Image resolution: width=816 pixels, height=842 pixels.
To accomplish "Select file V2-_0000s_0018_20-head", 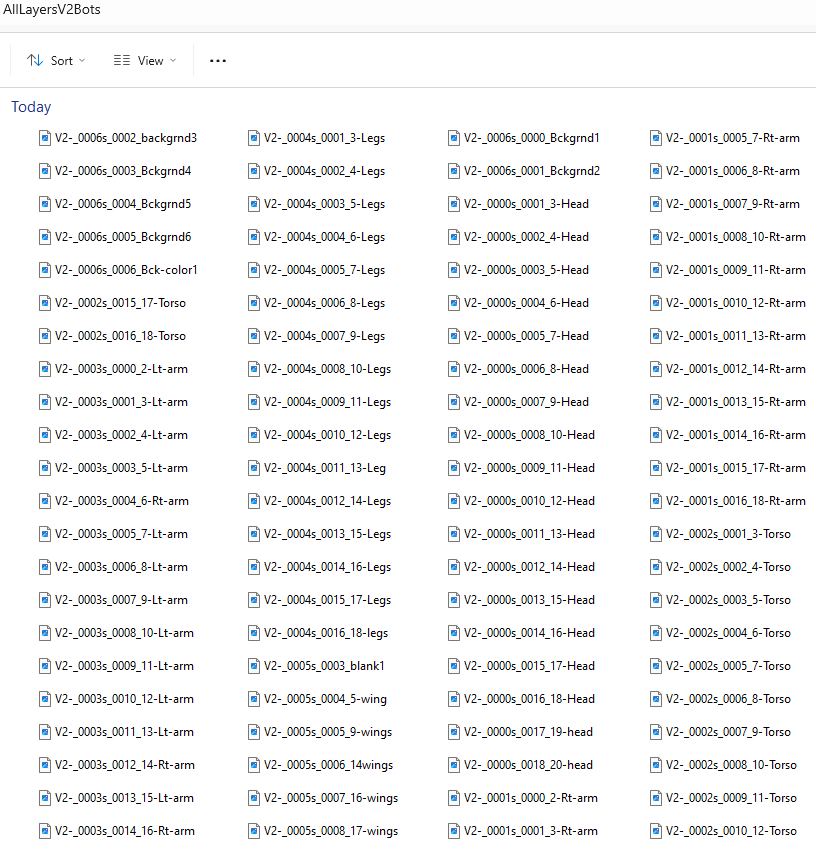I will click(x=521, y=765).
